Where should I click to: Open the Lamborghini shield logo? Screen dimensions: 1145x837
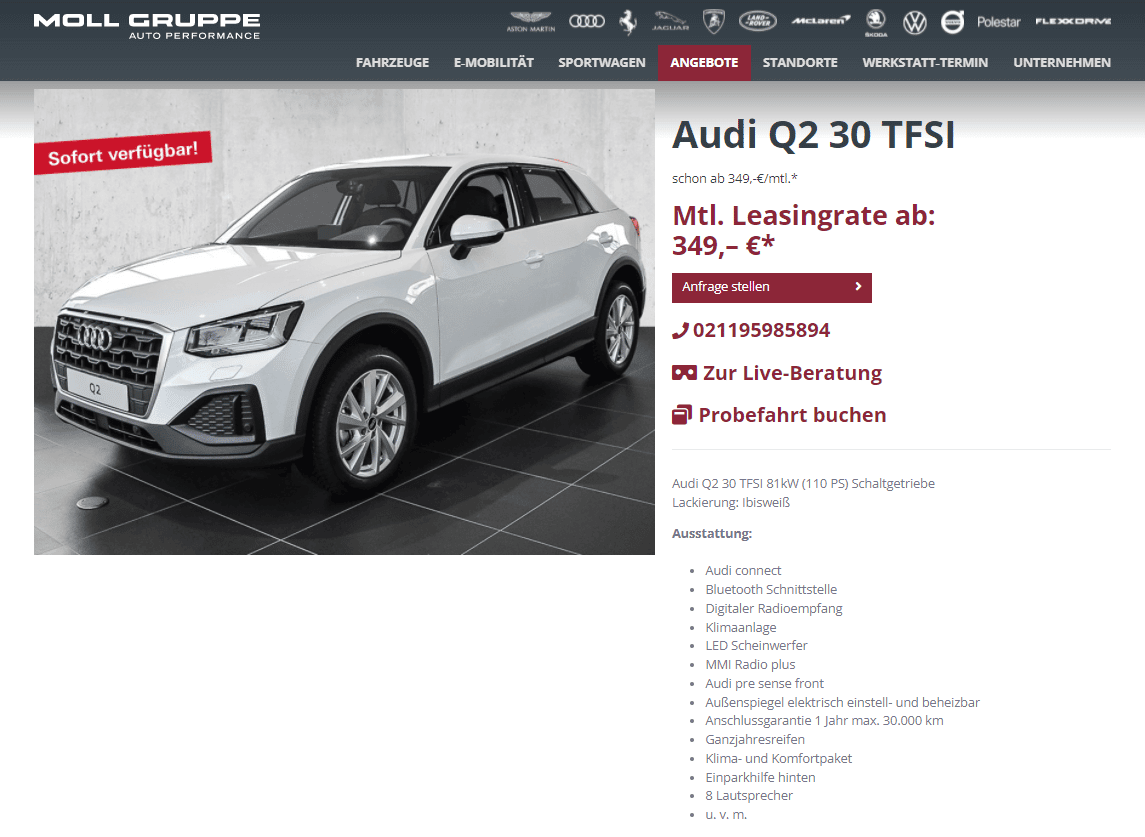pos(713,21)
